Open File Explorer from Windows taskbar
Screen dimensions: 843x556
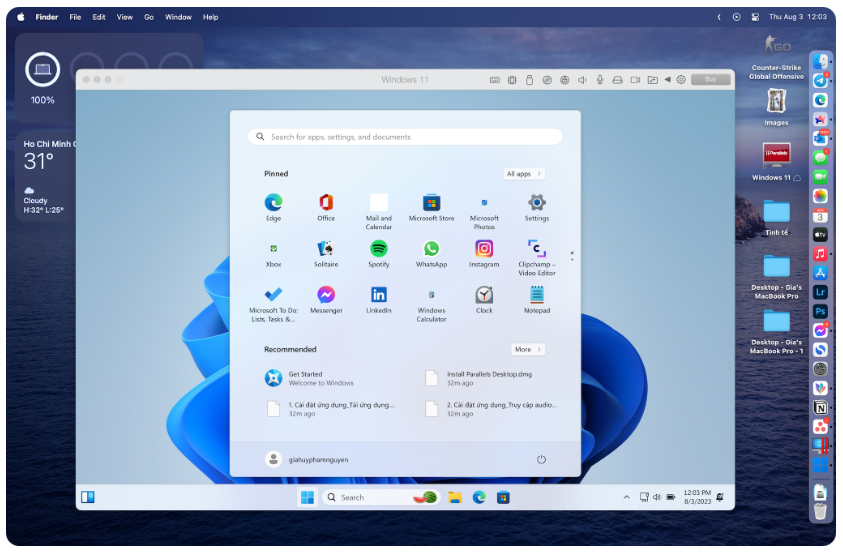454,497
